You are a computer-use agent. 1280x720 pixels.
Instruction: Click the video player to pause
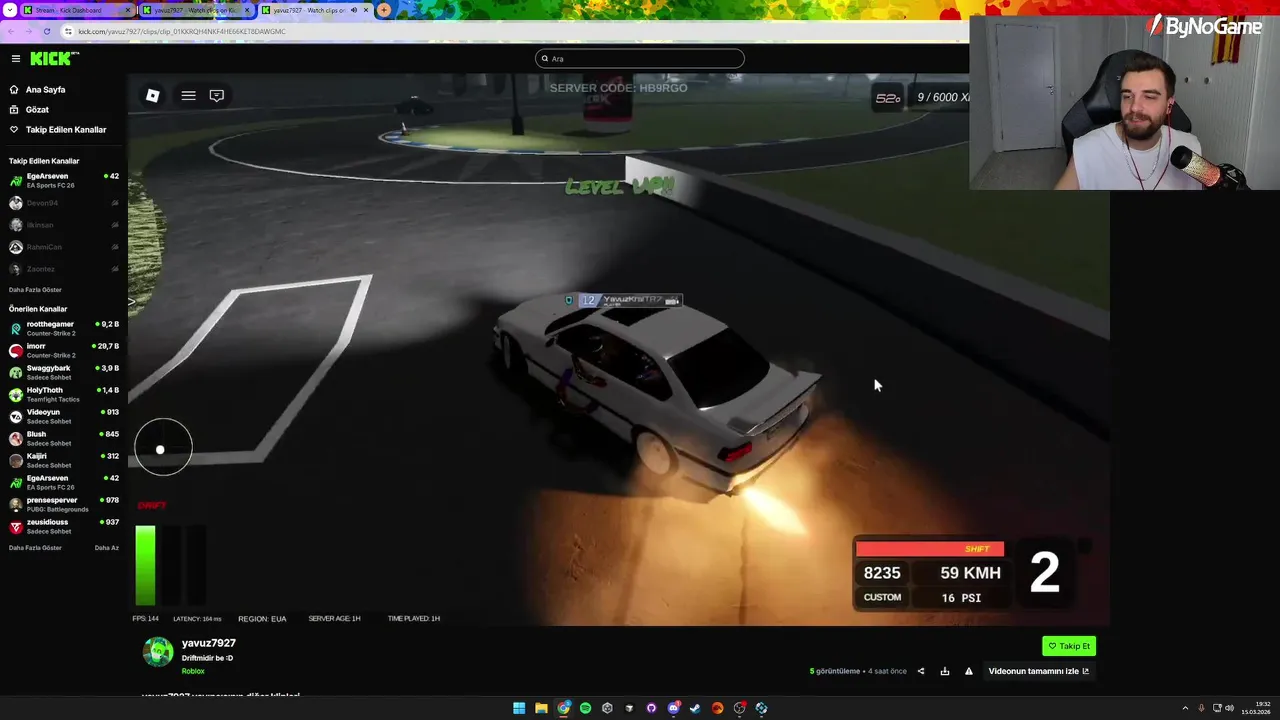619,350
